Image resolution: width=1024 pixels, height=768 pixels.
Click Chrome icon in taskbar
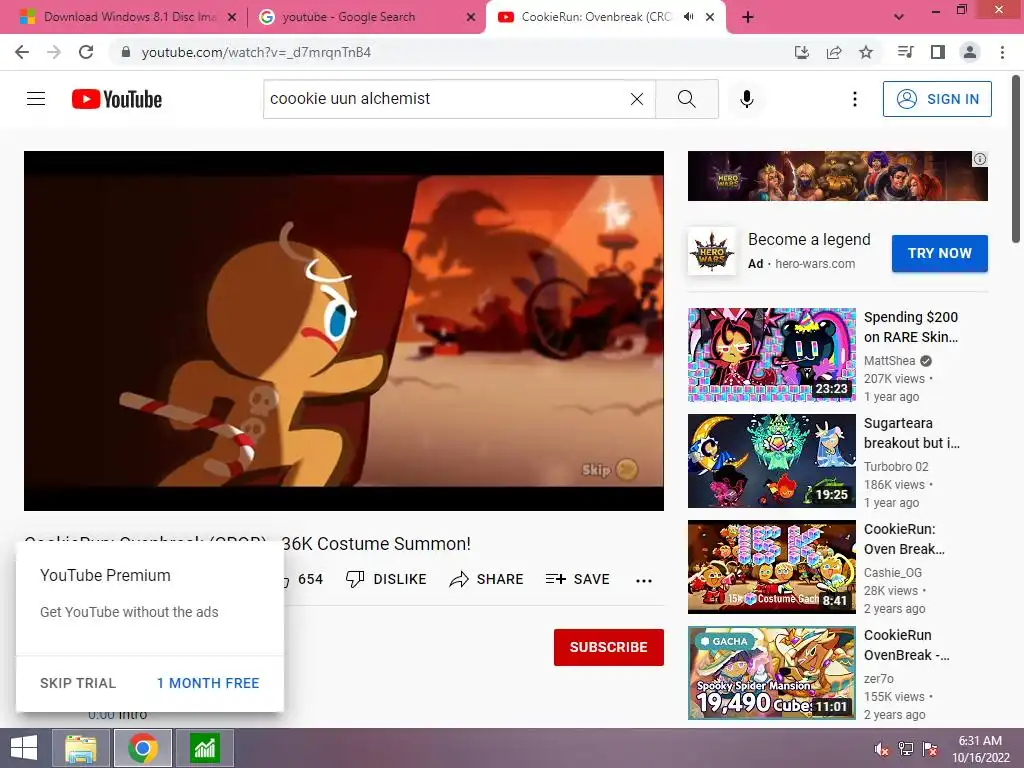click(x=143, y=748)
